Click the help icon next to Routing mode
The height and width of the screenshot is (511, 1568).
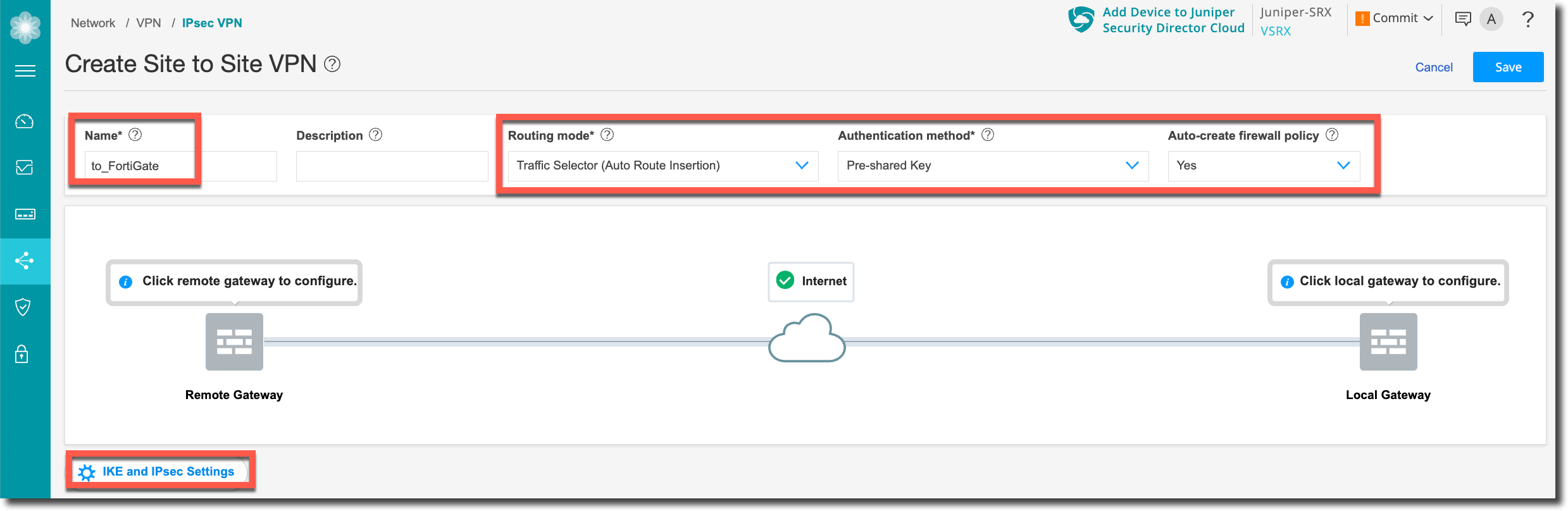click(x=607, y=135)
